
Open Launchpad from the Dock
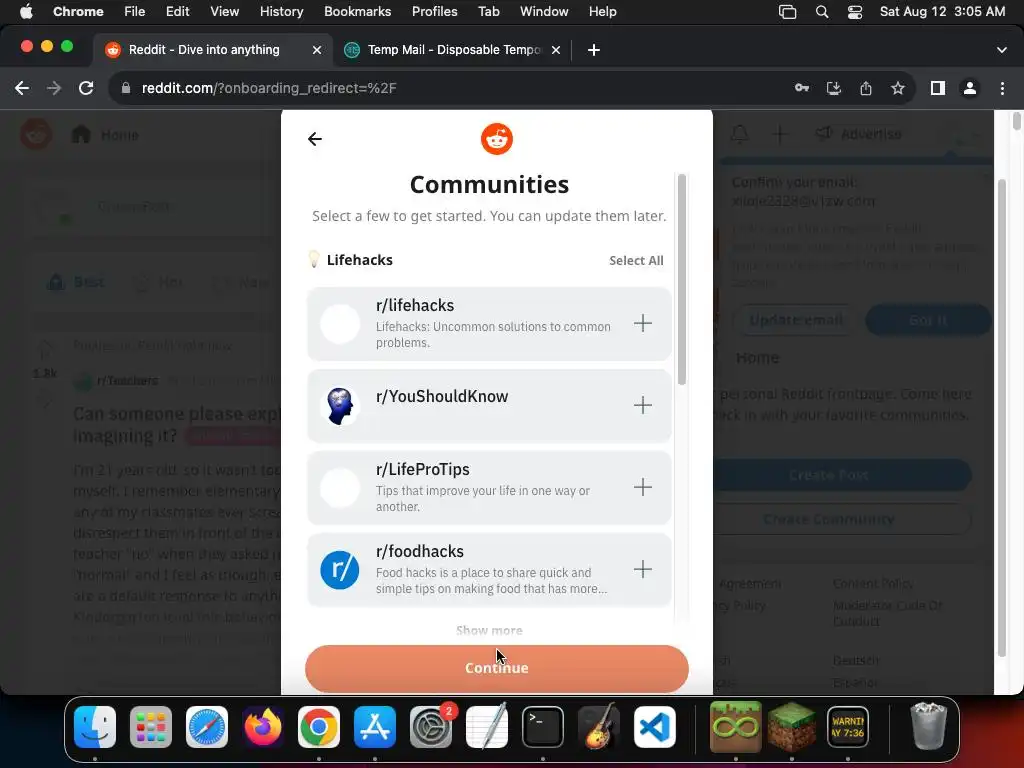151,727
